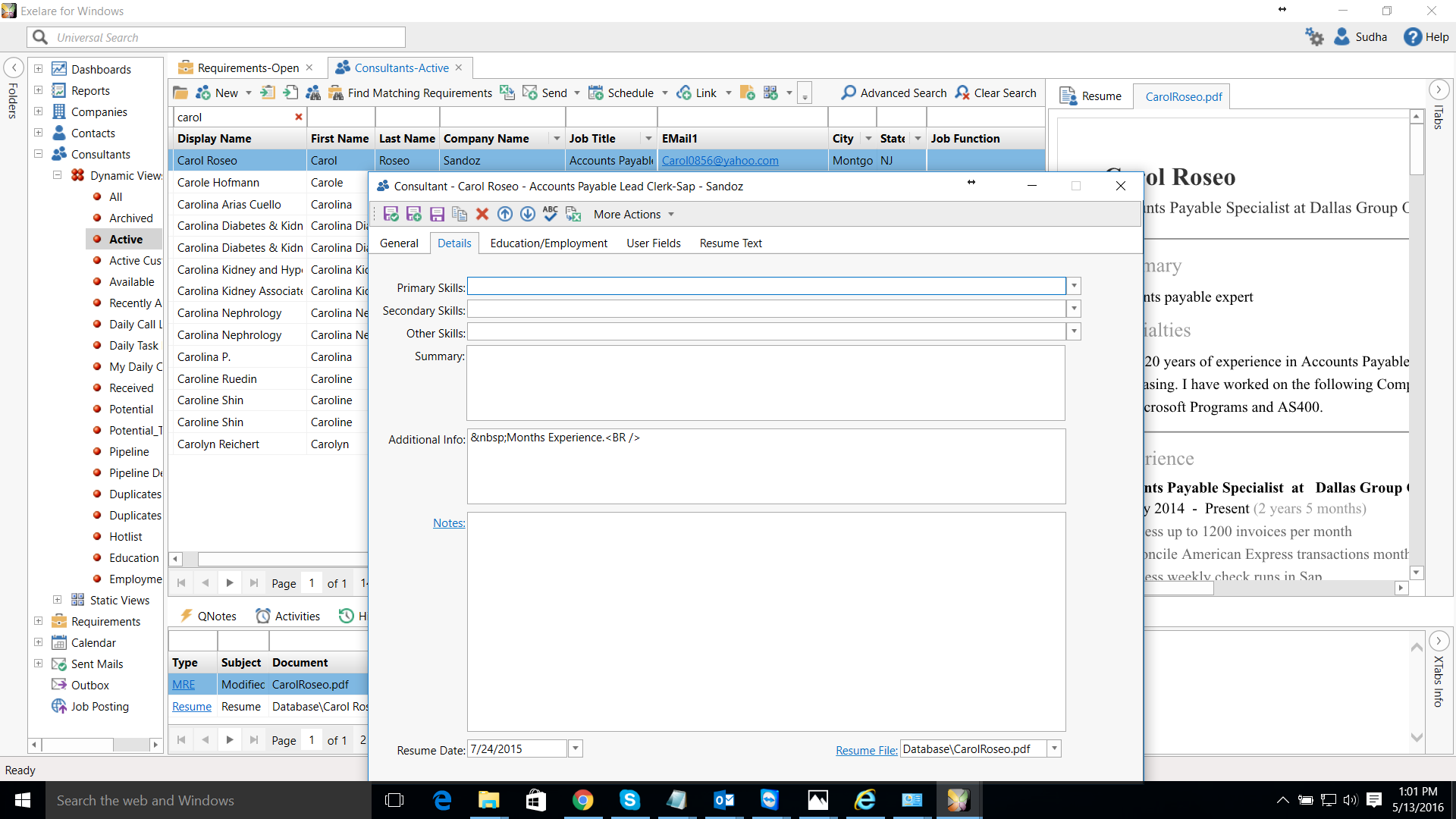Expand the More Actions menu

[x=634, y=215]
